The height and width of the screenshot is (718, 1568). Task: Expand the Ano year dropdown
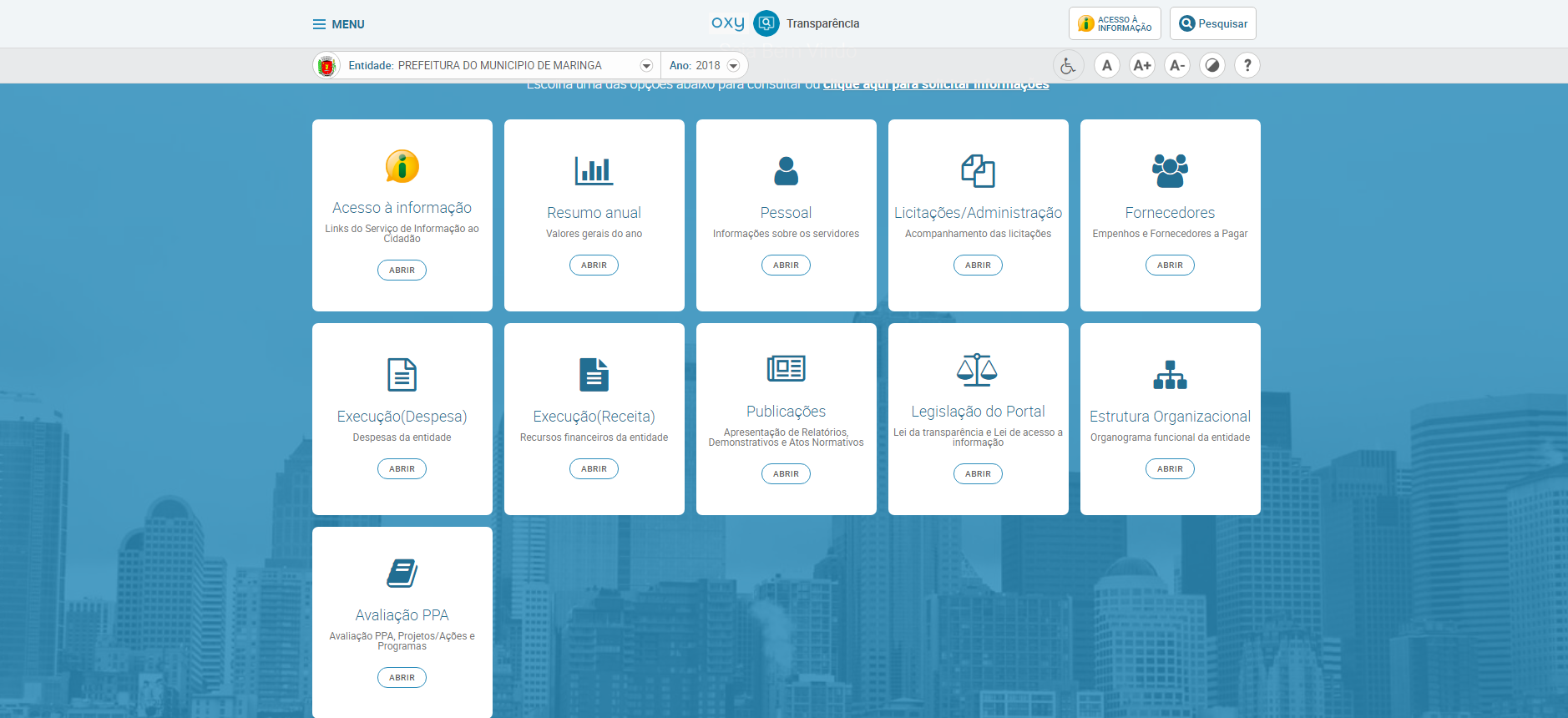pyautogui.click(x=733, y=66)
